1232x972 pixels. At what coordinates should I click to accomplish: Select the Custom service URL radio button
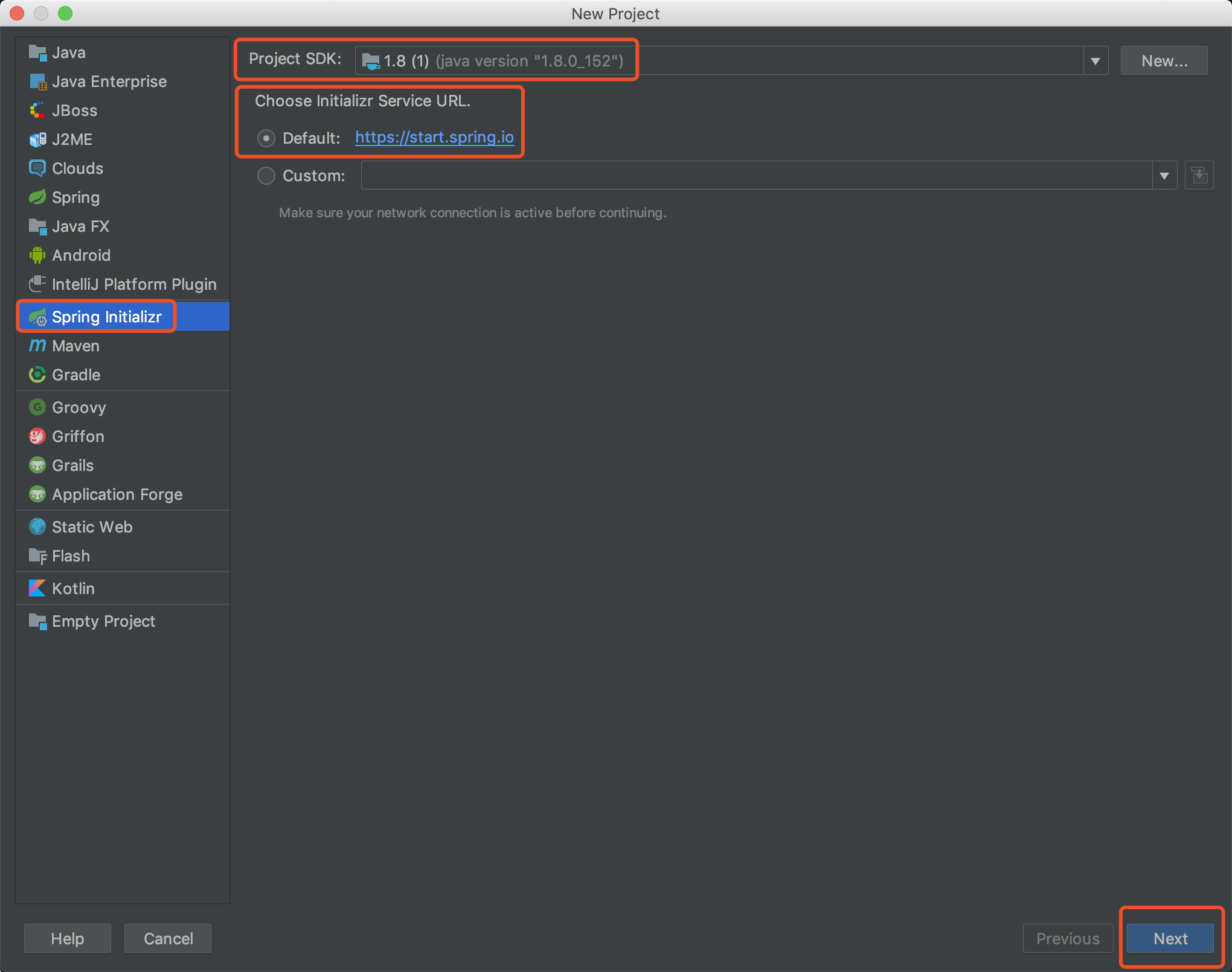[x=266, y=176]
